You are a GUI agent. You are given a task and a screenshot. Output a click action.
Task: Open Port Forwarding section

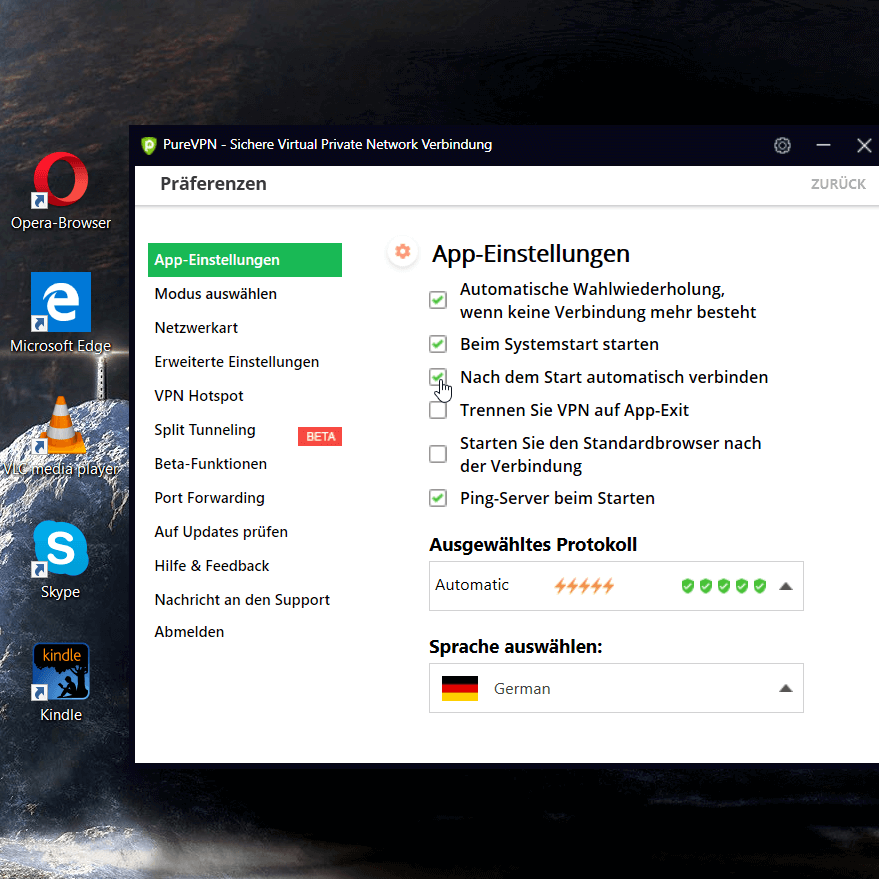[x=210, y=498]
